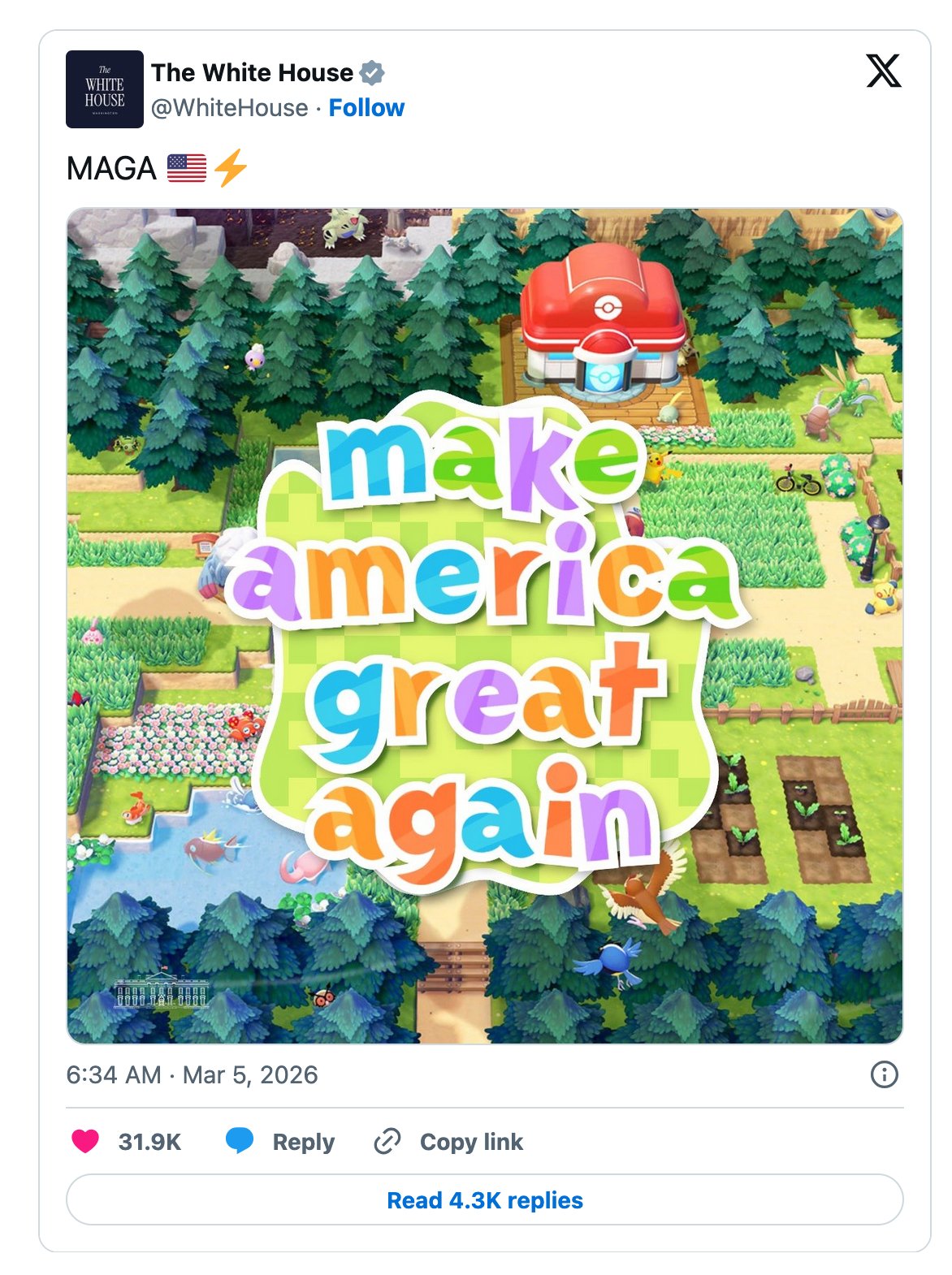Screen dimensions: 952x1275
Task: Click the lightning bolt emoji
Action: click(232, 167)
